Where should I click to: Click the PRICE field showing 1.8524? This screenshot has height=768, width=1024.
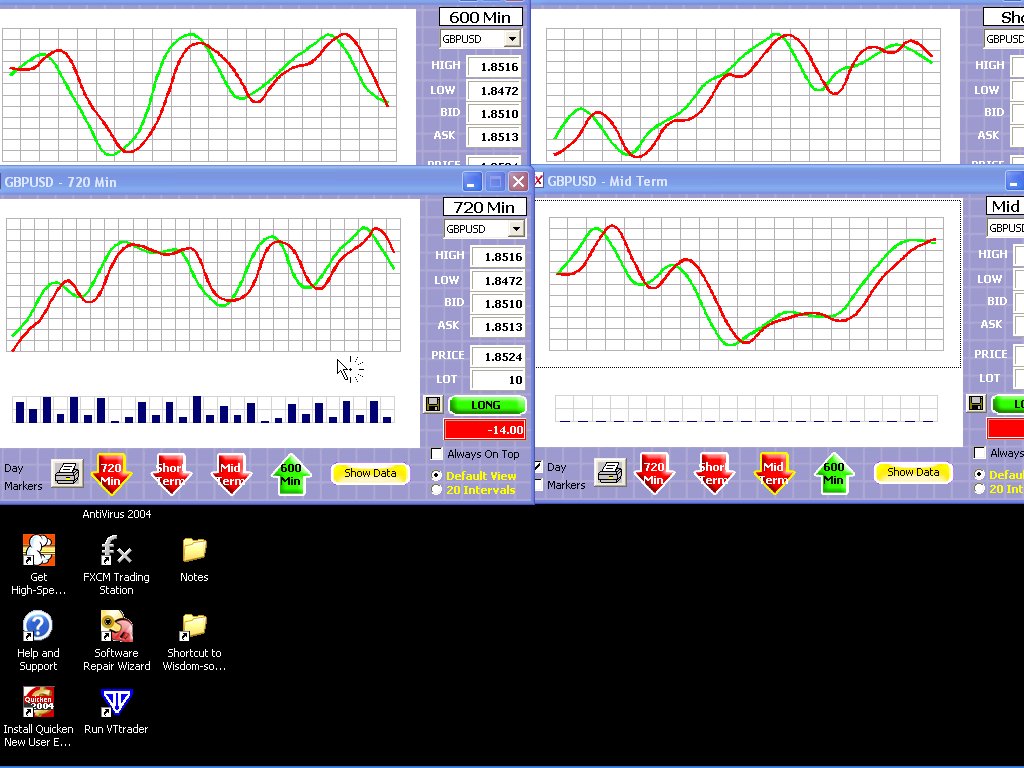(498, 357)
